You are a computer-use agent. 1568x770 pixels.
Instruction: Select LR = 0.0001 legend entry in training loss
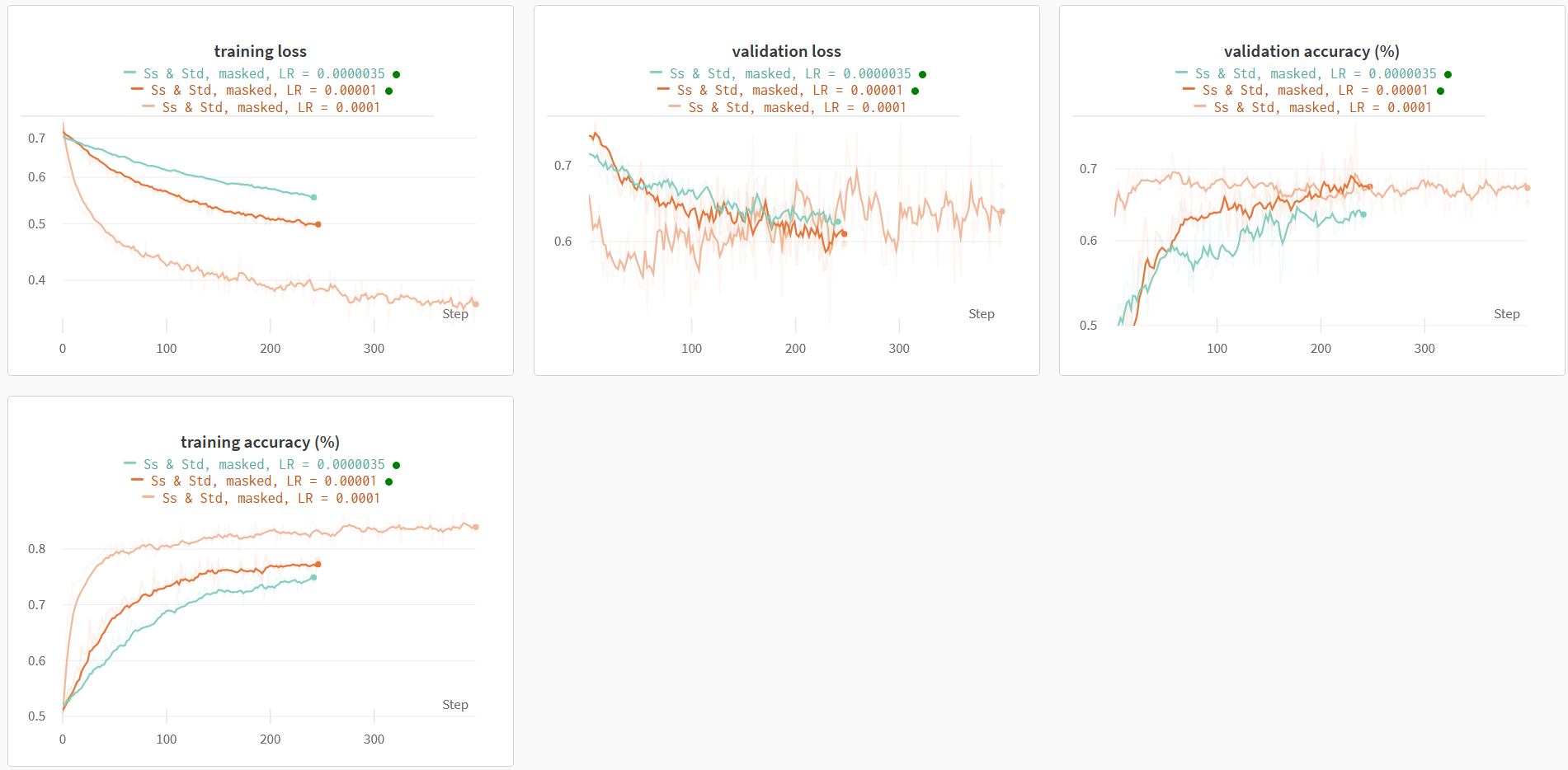(271, 107)
